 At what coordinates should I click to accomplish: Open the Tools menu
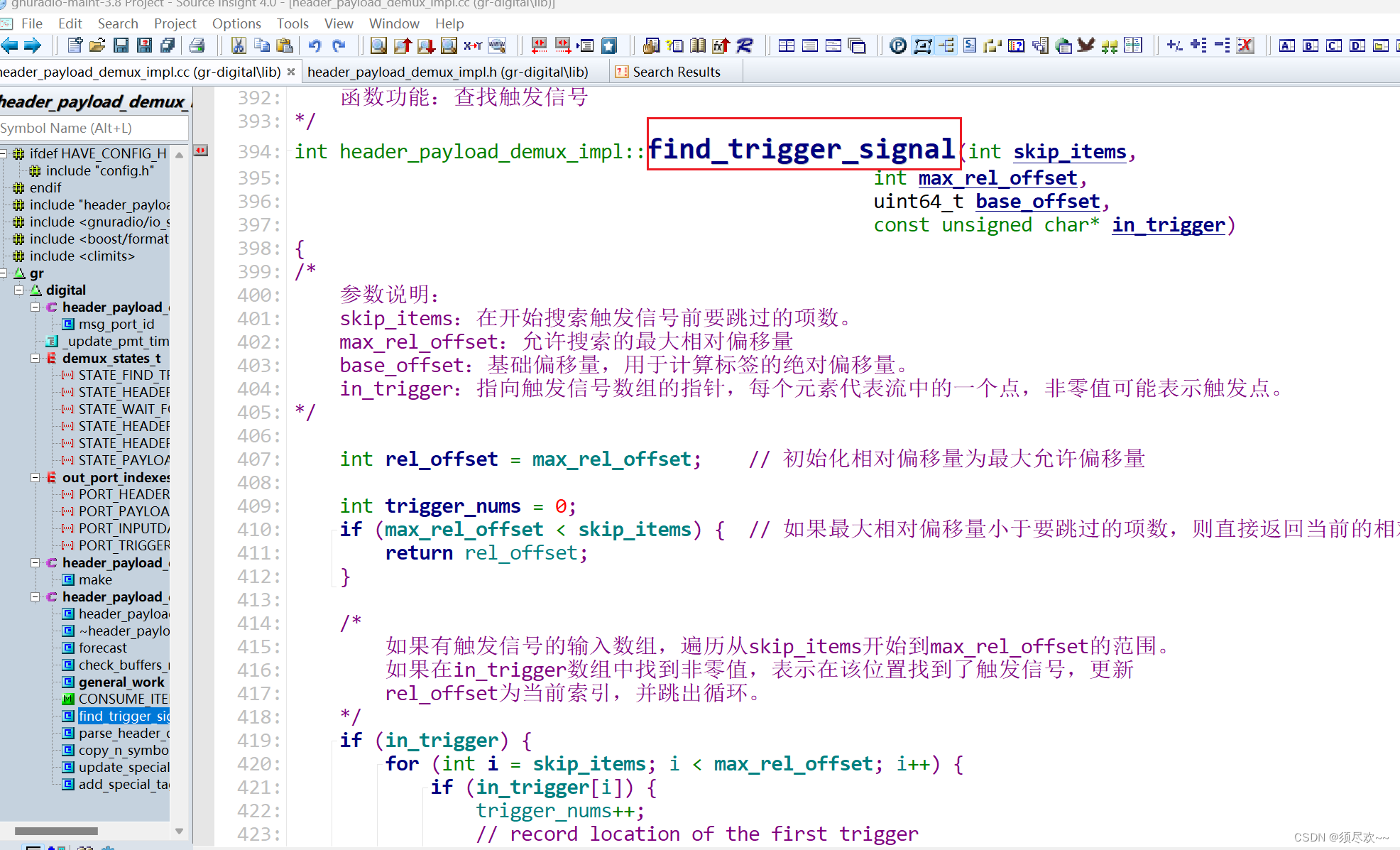coord(292,23)
